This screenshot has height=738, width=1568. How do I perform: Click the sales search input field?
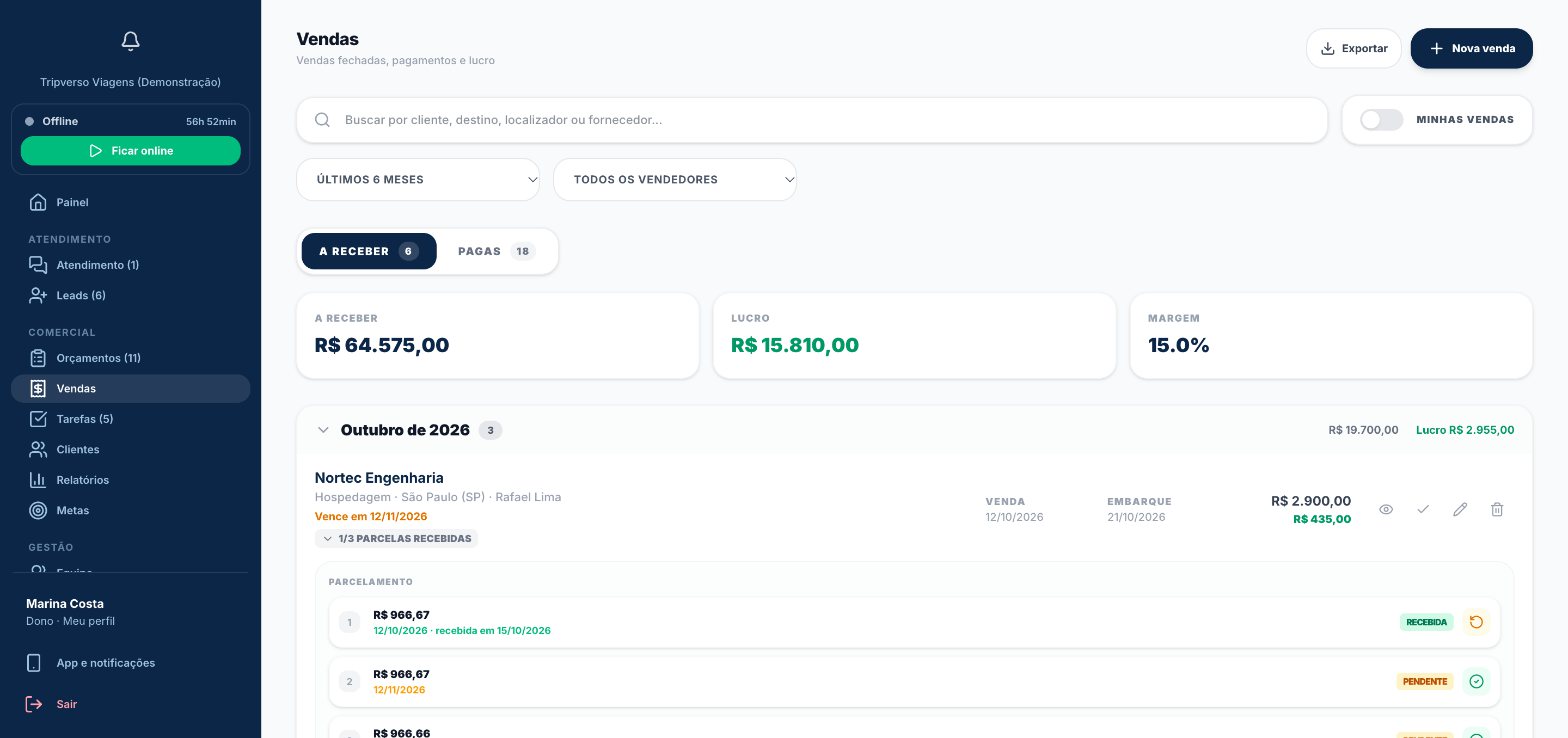(812, 120)
